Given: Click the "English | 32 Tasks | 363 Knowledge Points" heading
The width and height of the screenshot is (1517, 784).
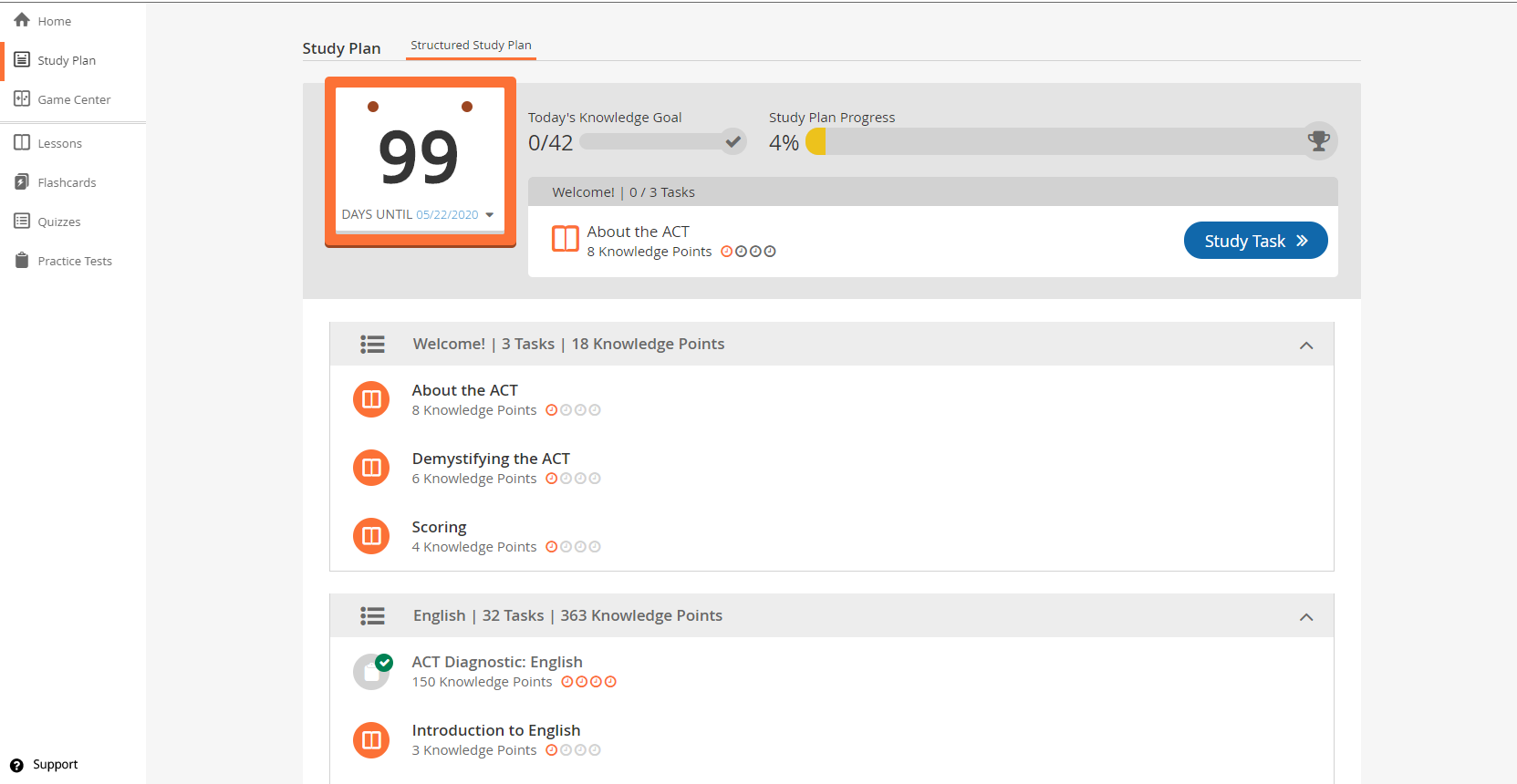Looking at the screenshot, I should (567, 615).
